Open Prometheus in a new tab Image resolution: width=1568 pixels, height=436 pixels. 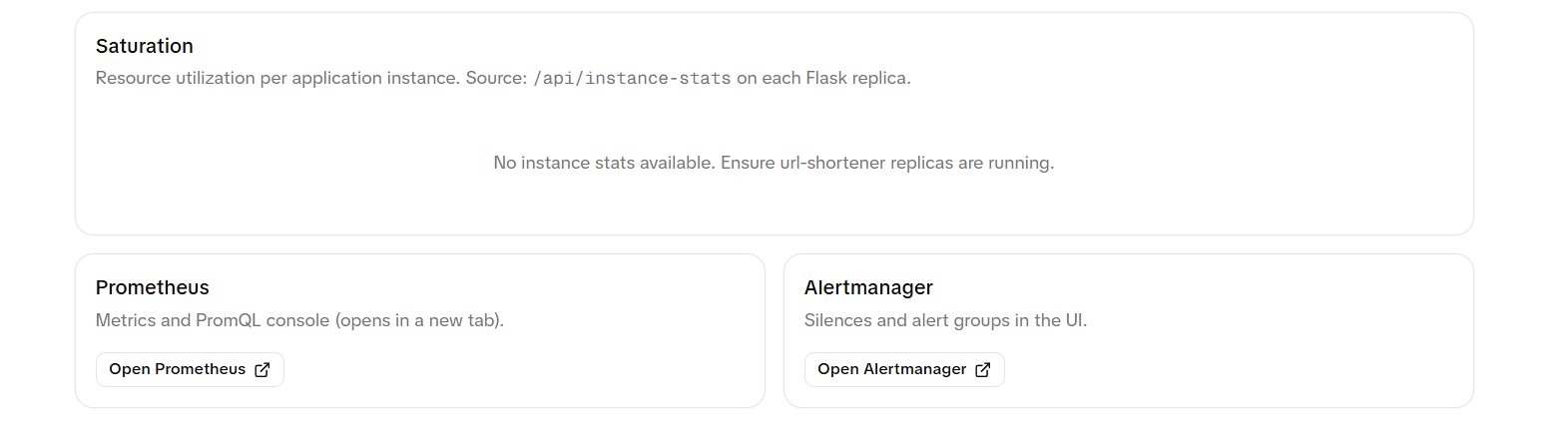(190, 369)
